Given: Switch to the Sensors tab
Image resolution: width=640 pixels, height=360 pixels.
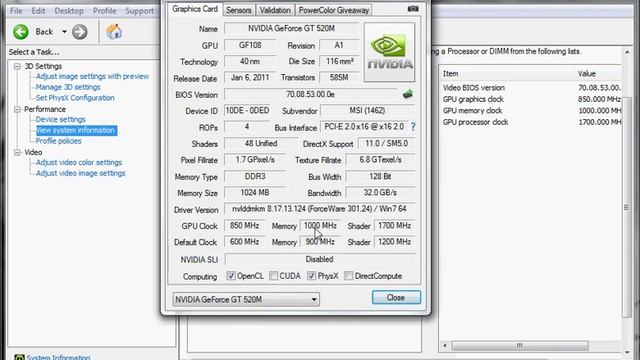Looking at the screenshot, I should 239,10.
